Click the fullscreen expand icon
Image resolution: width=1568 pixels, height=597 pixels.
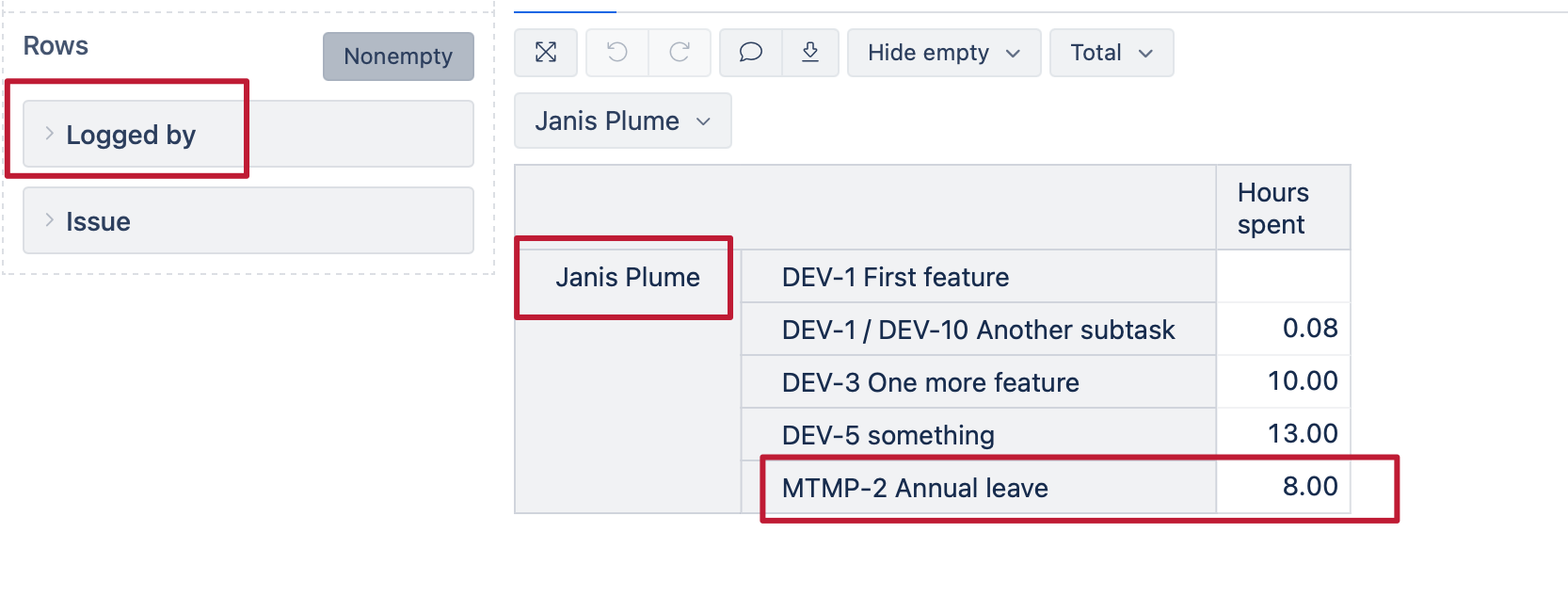pos(546,53)
